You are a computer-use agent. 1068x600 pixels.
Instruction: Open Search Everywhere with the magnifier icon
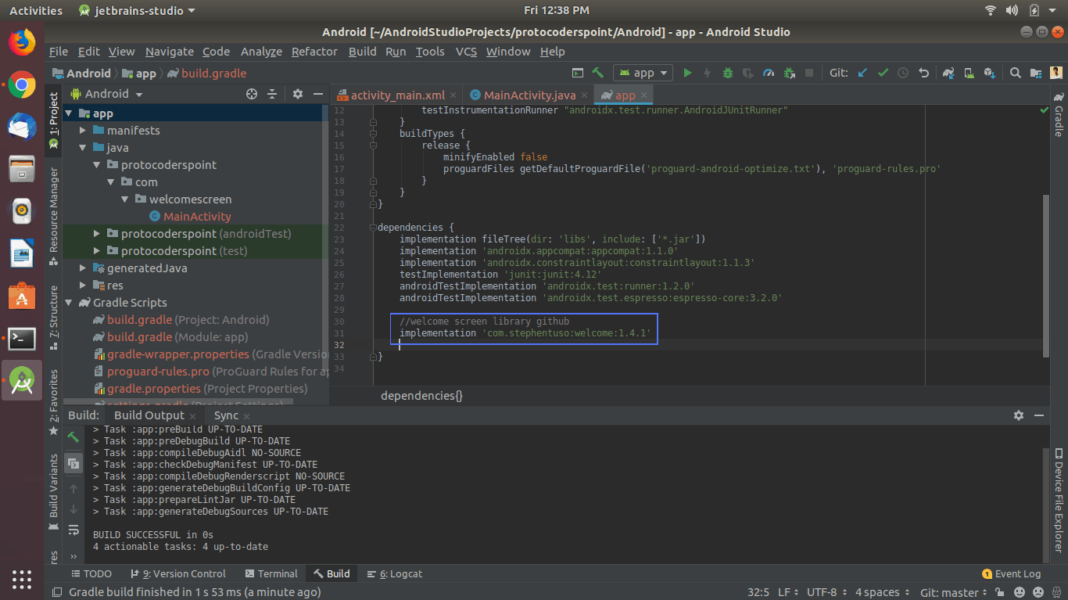[x=1015, y=72]
